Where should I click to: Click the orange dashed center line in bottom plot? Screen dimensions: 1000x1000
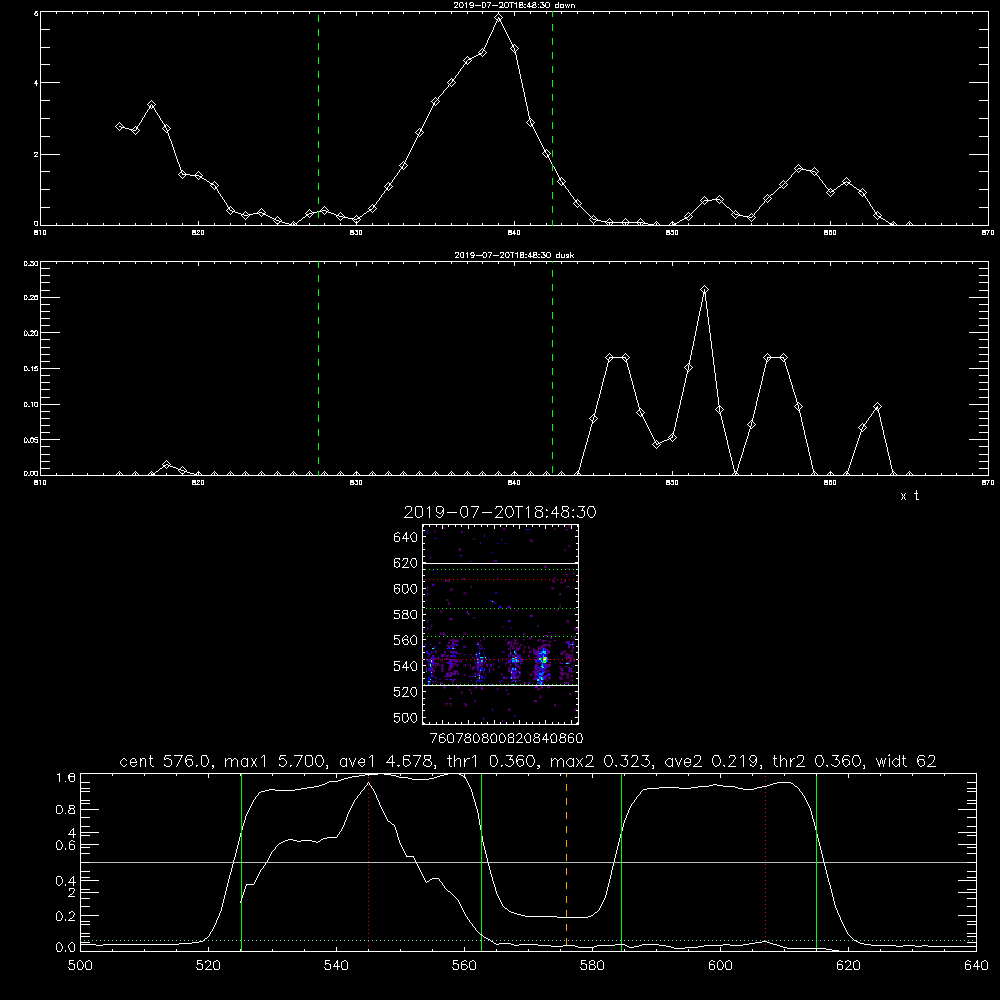click(566, 862)
